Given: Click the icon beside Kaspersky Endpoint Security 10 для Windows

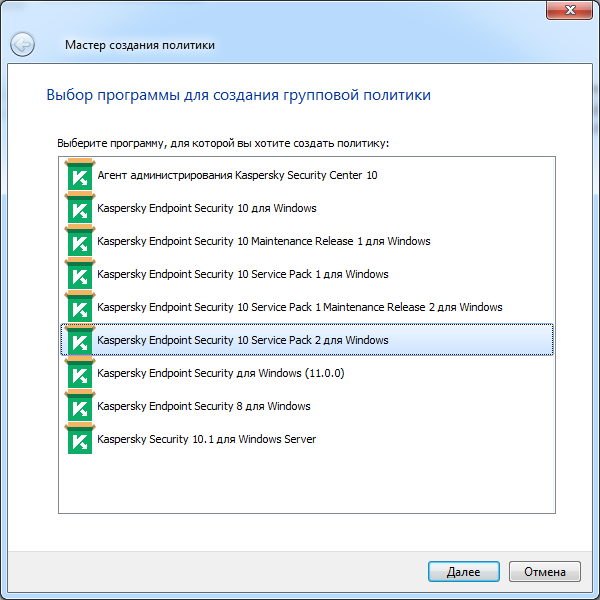Looking at the screenshot, I should click(x=80, y=207).
